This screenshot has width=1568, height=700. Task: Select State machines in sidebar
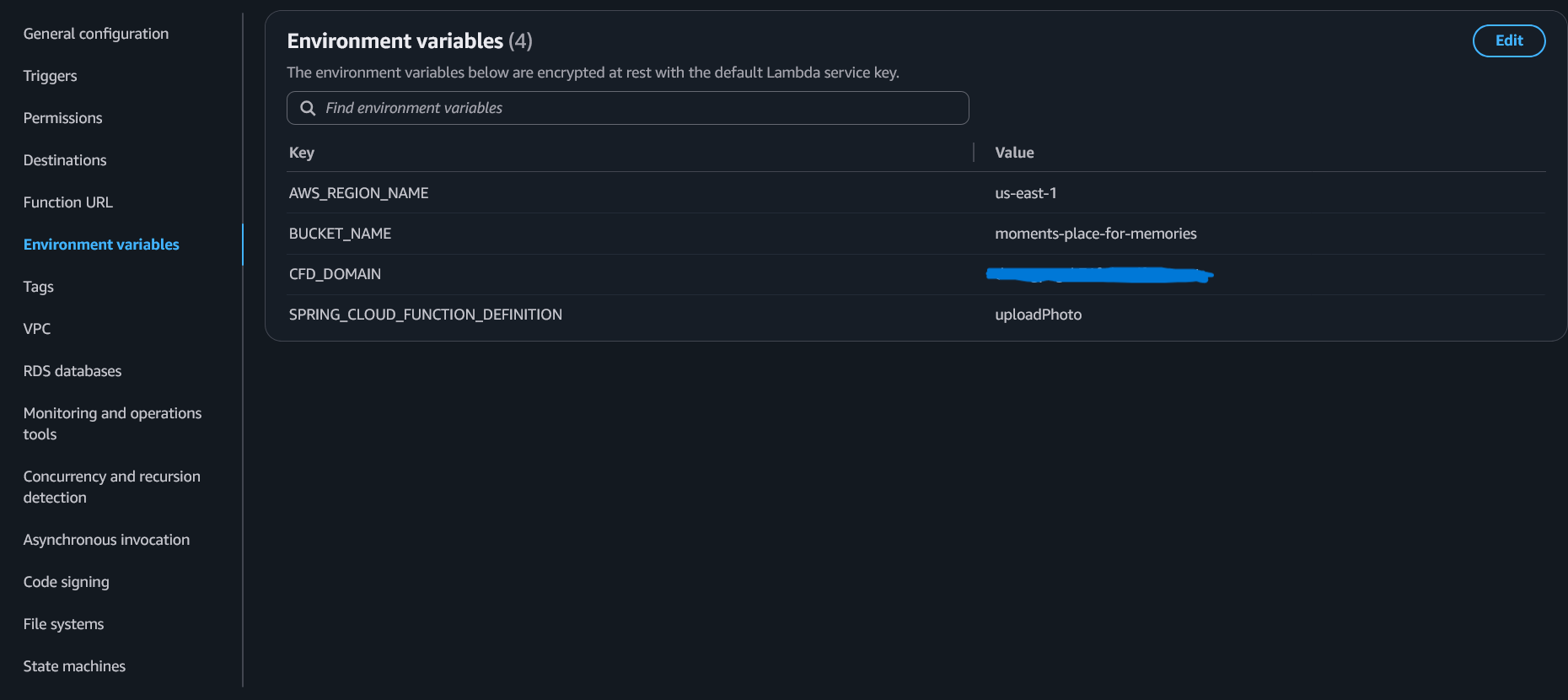point(74,666)
